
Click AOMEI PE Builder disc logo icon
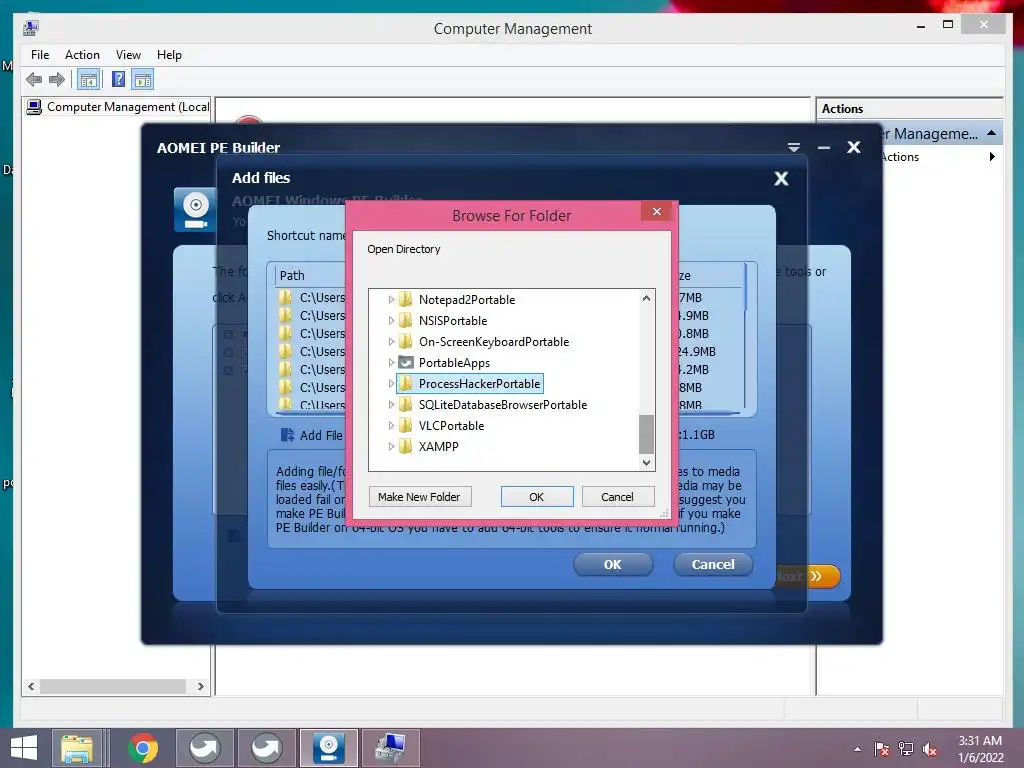(x=195, y=210)
